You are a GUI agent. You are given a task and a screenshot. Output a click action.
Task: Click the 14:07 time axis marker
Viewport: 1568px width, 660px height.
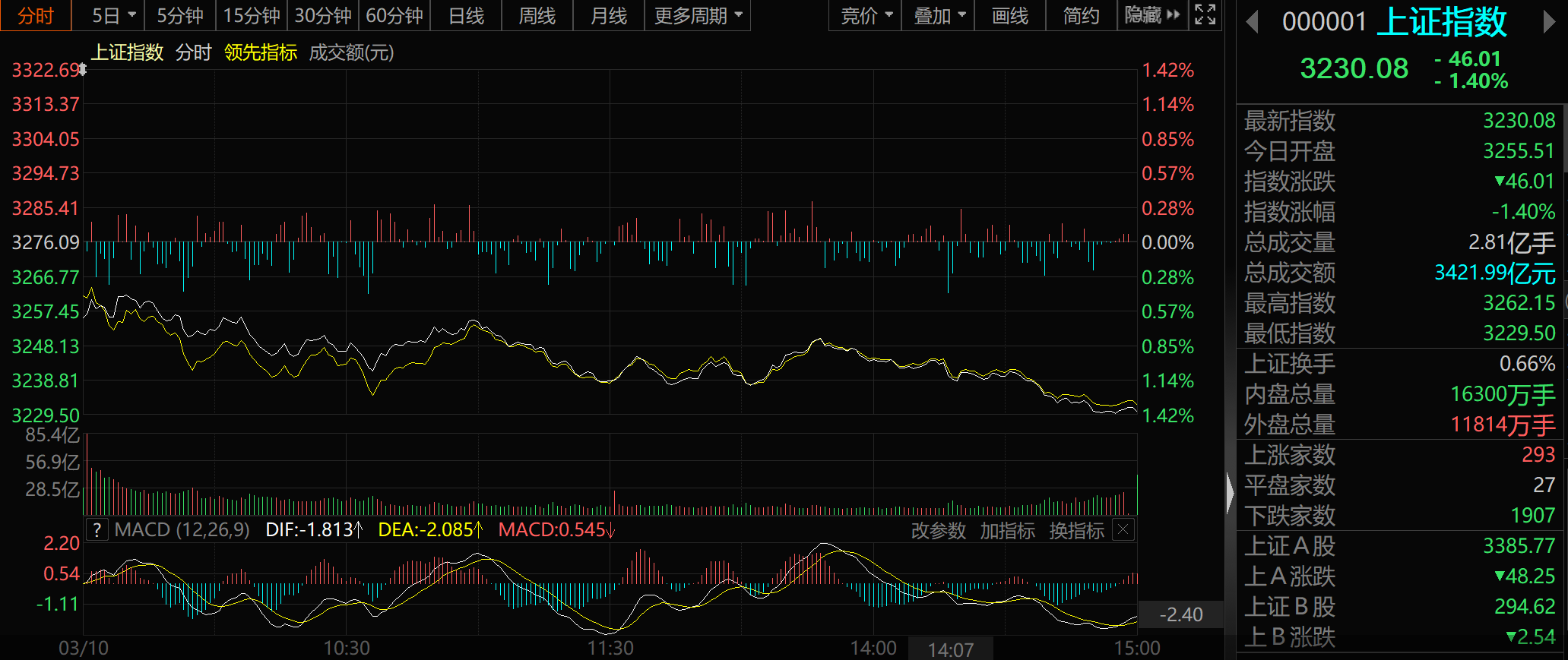point(950,649)
